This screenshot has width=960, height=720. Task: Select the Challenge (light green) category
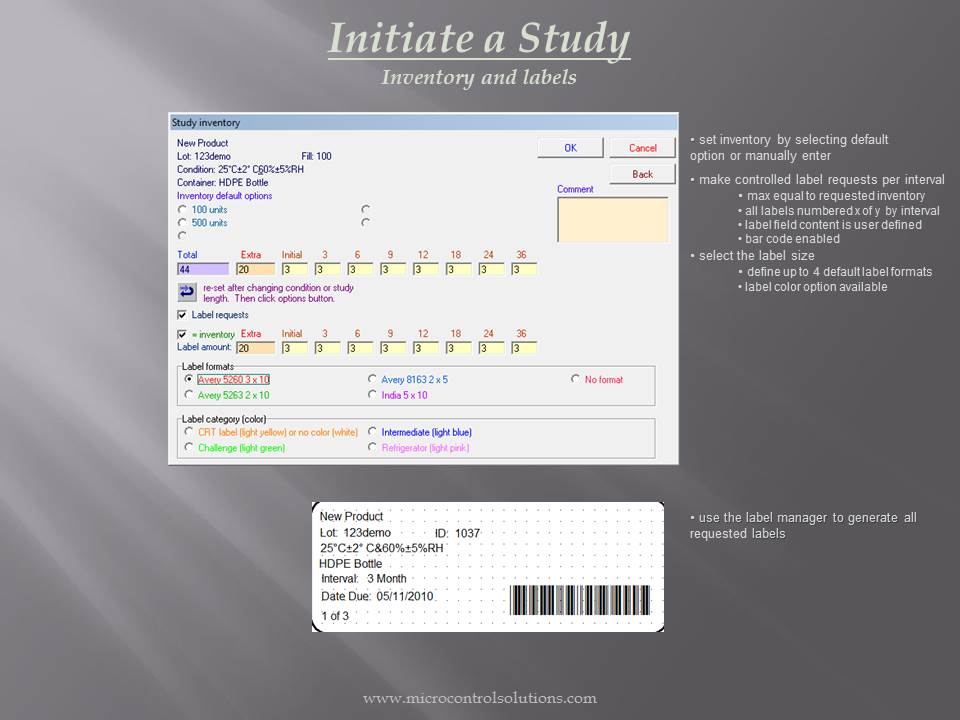coord(188,446)
